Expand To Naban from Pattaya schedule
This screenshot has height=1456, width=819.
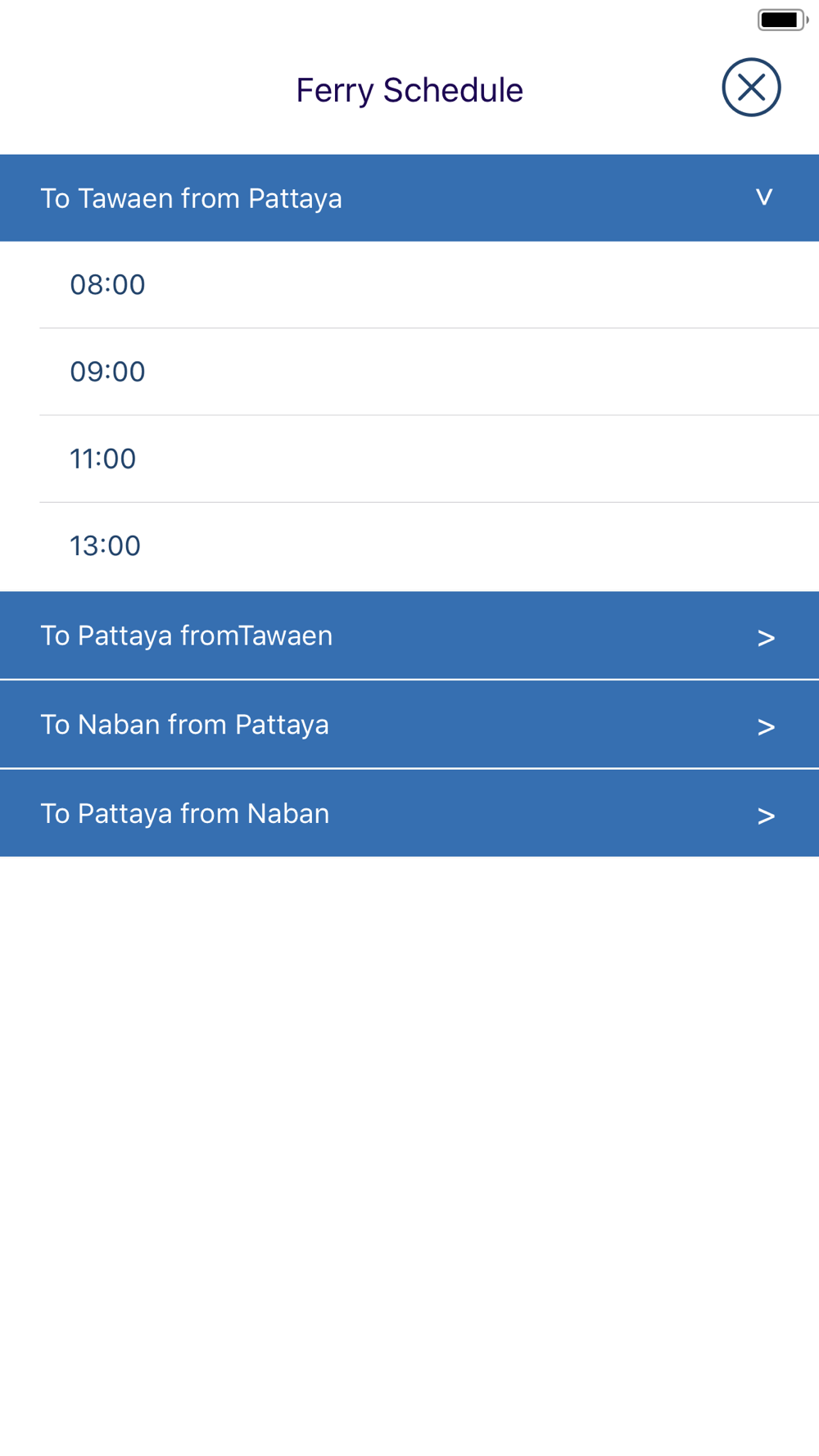[x=409, y=725]
